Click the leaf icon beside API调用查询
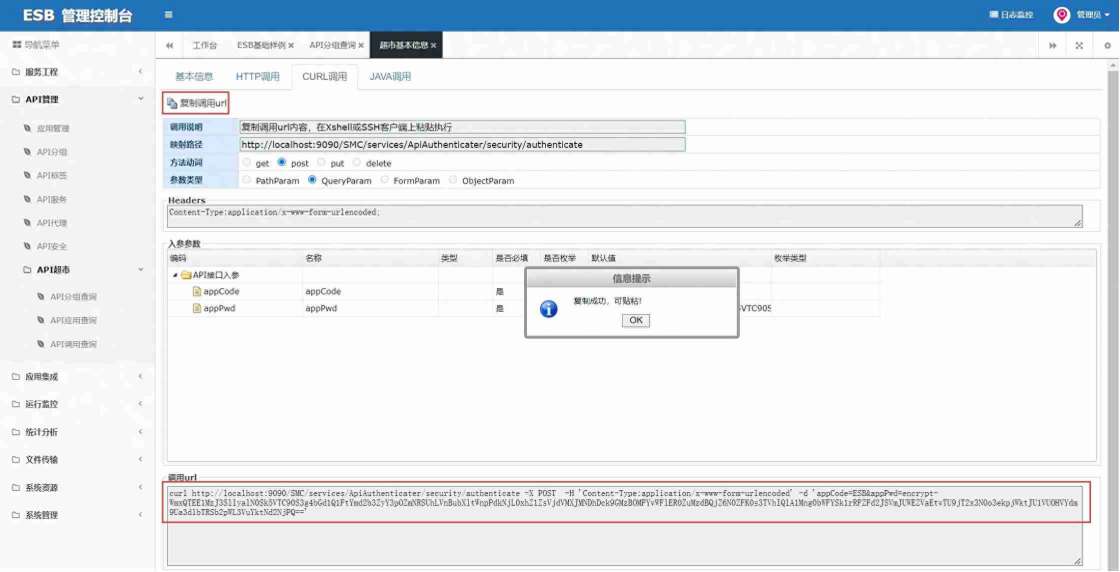The width and height of the screenshot is (1120, 572). click(x=41, y=344)
